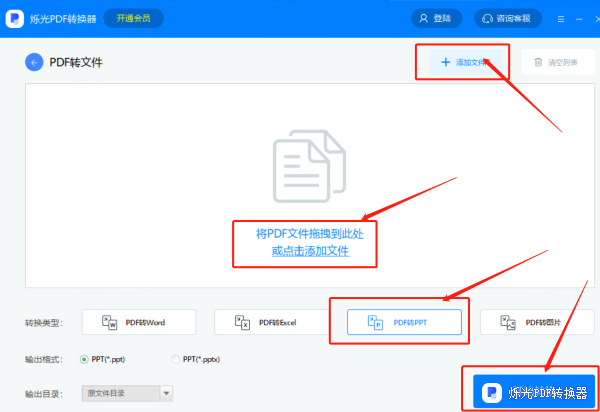The height and width of the screenshot is (412, 600).
Task: Minimize the converter window
Action: click(579, 19)
